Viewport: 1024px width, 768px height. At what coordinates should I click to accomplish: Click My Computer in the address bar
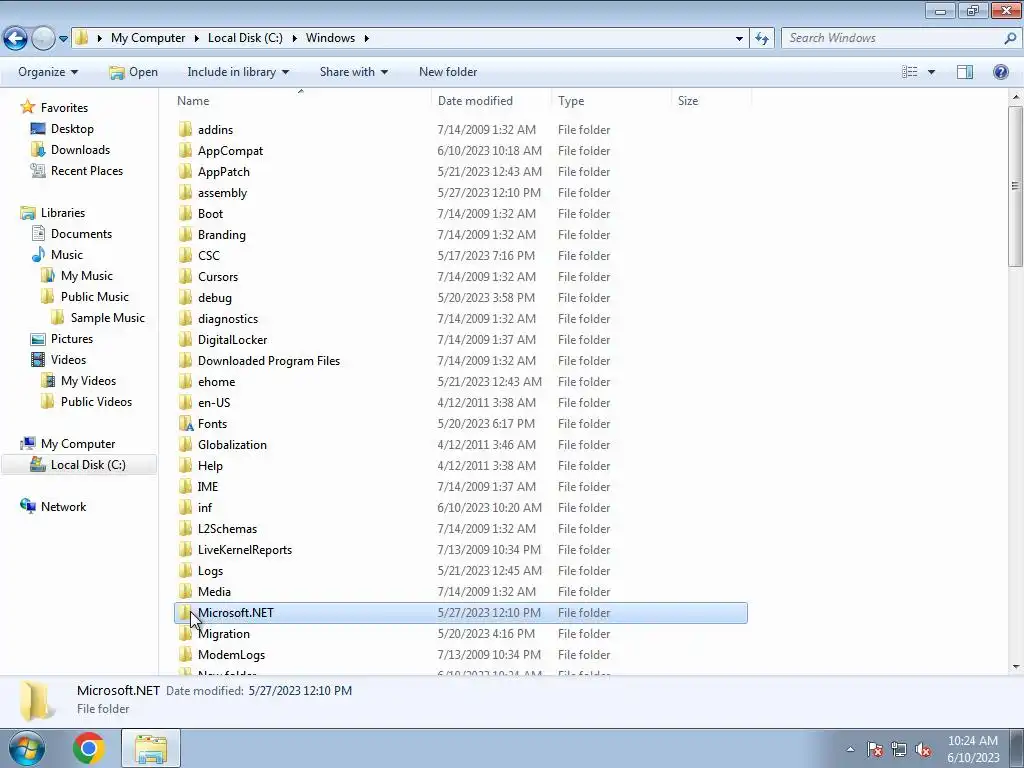pos(148,38)
